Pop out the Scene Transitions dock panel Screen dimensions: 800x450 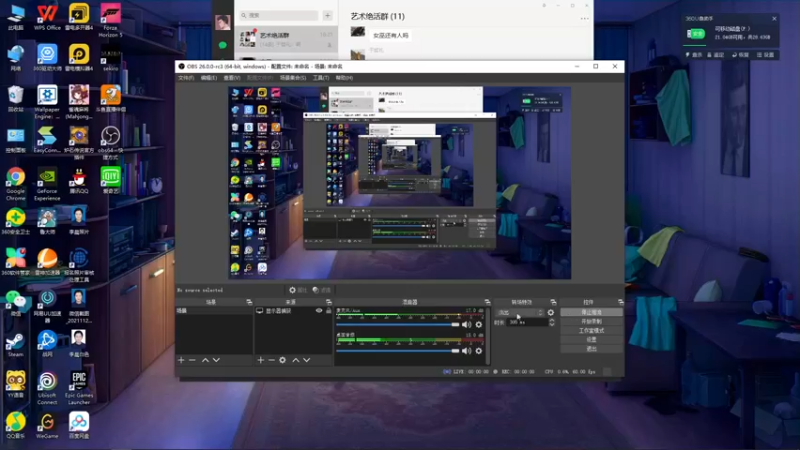pos(553,302)
